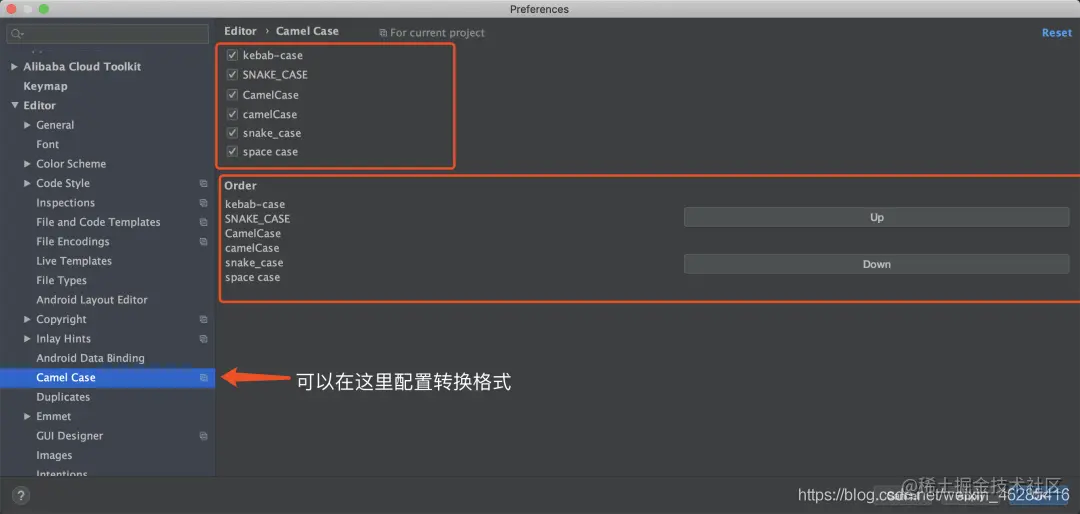Uncheck the snake_case checkbox
The height and width of the screenshot is (514, 1080).
click(x=232, y=133)
